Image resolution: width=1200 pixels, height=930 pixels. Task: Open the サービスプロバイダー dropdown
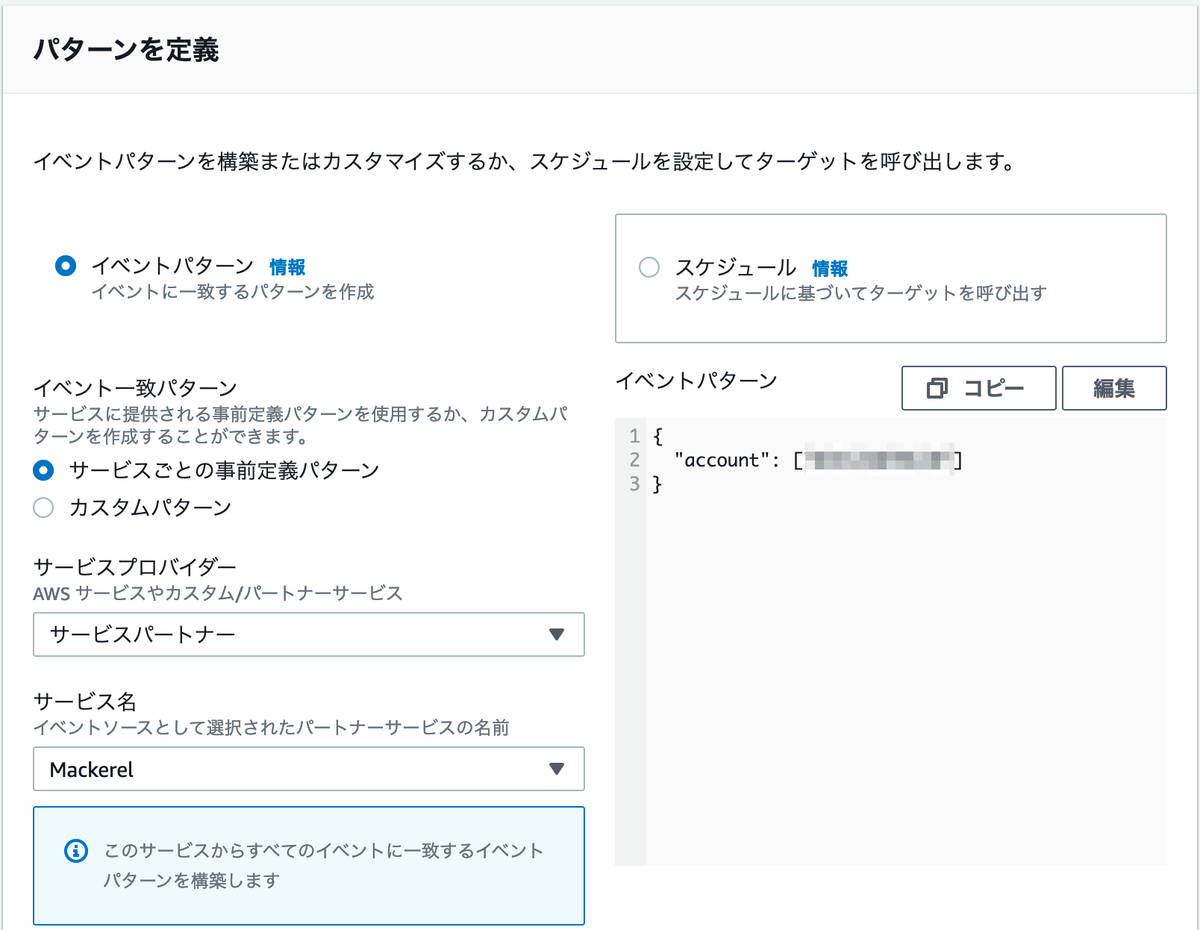[x=309, y=634]
